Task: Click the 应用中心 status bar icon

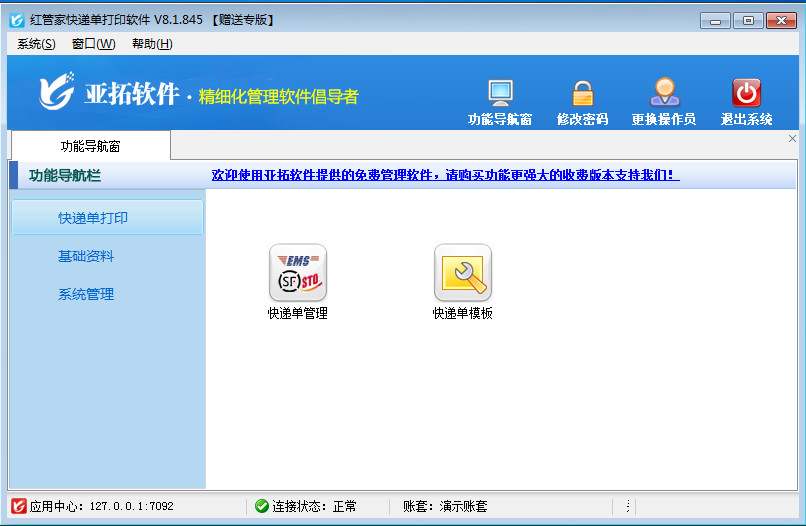Action: pyautogui.click(x=18, y=506)
